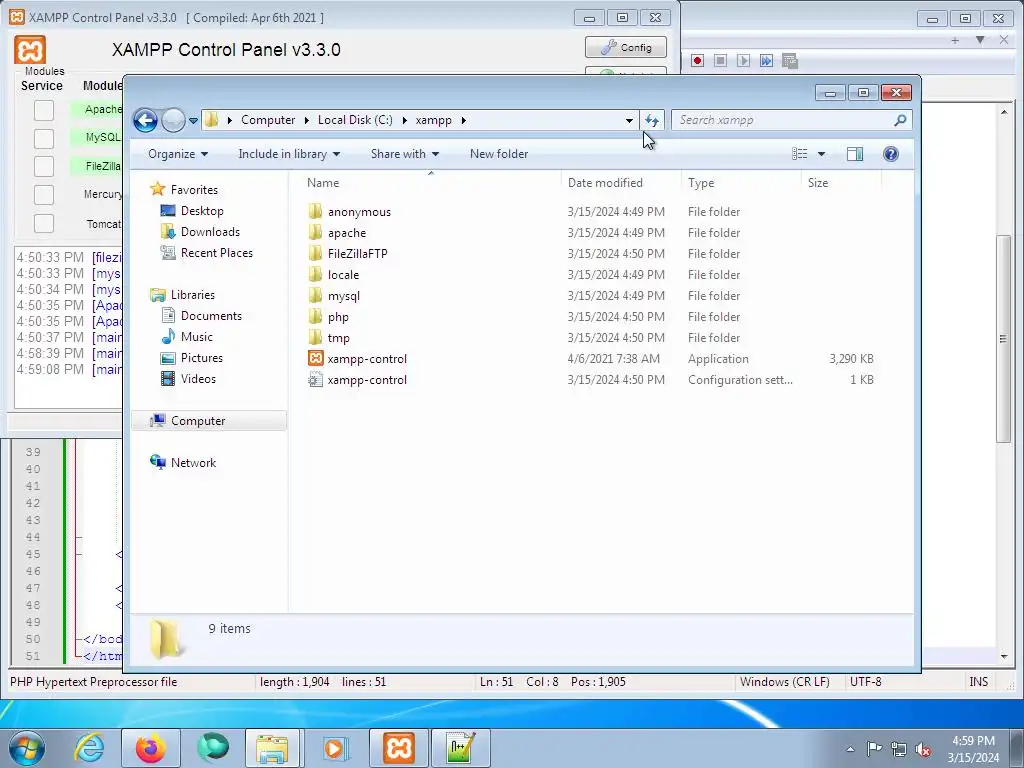Refresh the xampp folder view
The height and width of the screenshot is (768, 1024).
point(652,120)
